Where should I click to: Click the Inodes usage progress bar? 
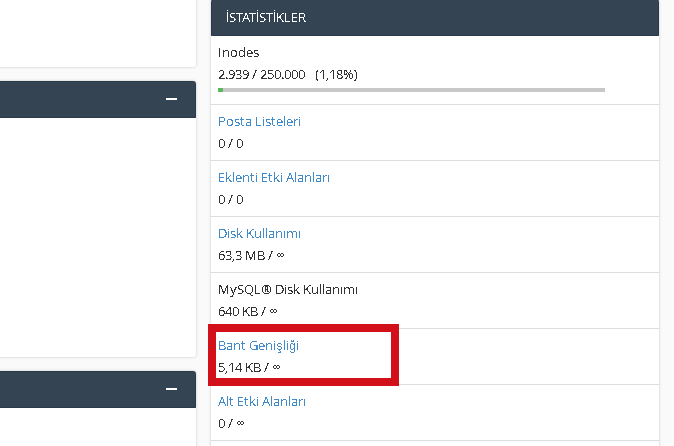411,90
